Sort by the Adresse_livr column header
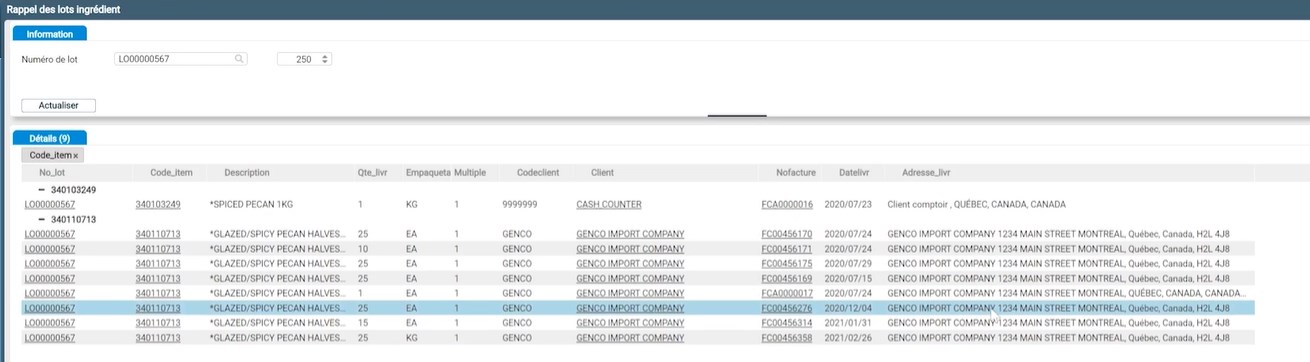 pos(926,173)
